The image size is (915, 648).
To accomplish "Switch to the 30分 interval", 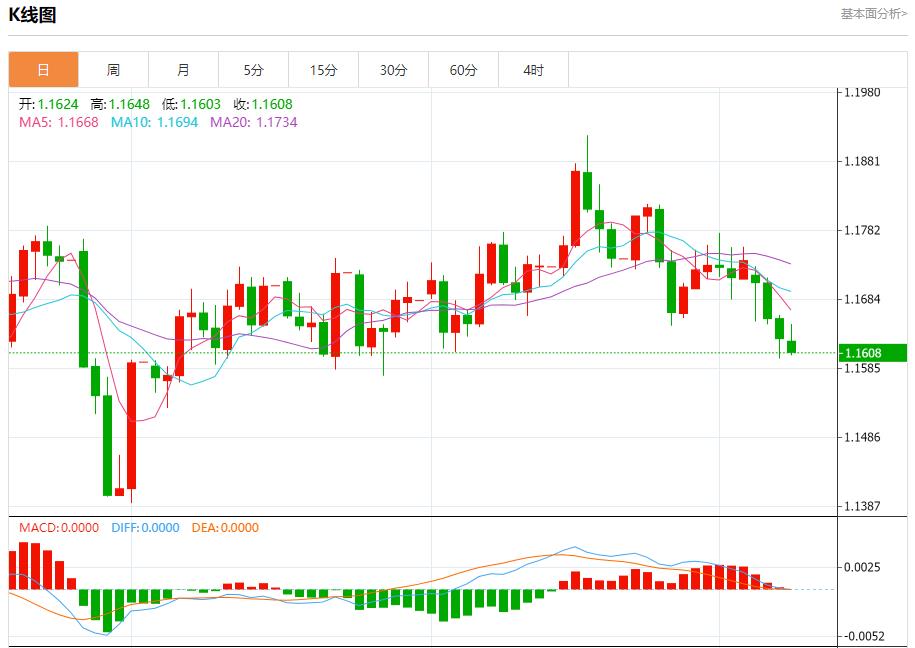I will [x=394, y=69].
